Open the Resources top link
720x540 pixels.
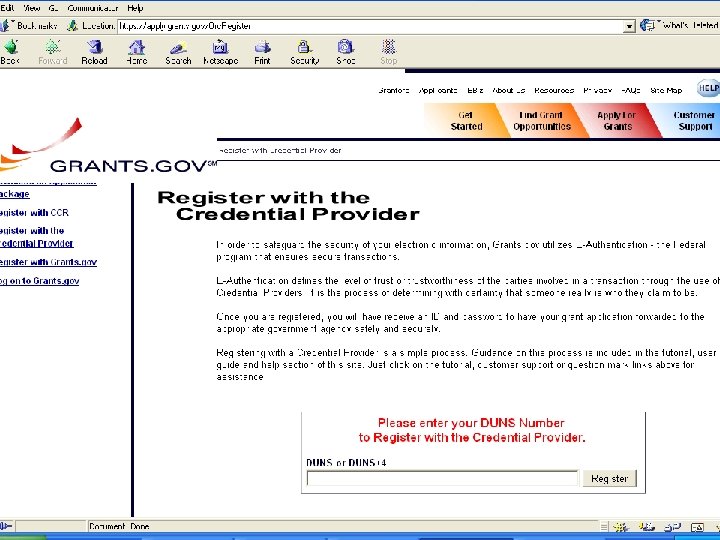[554, 90]
